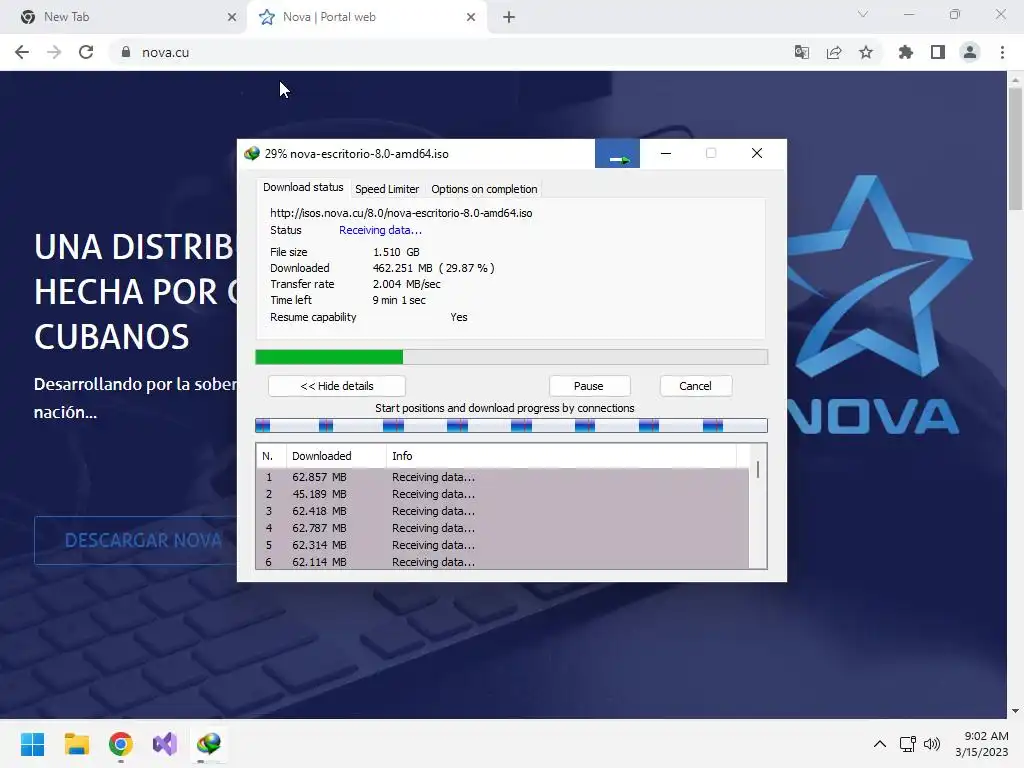The width and height of the screenshot is (1024, 768).
Task: Select connection row 4 with 62.787 MB
Action: pos(503,528)
